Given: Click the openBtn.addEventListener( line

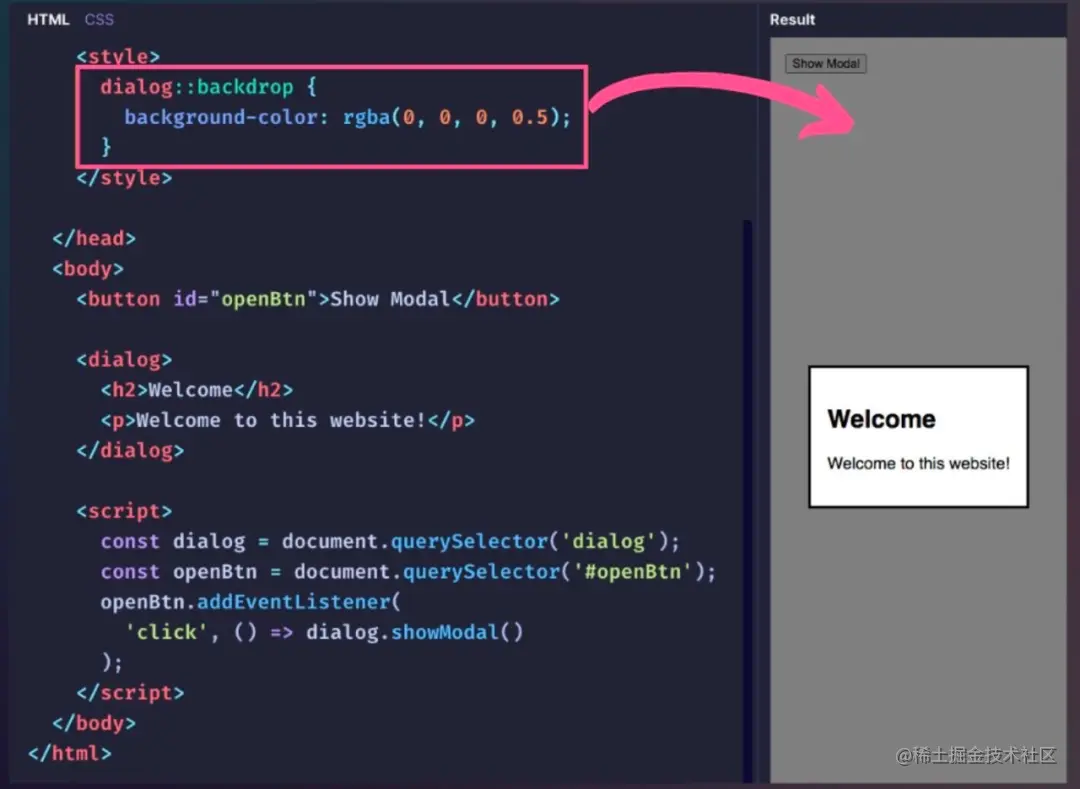Looking at the screenshot, I should 251,602.
